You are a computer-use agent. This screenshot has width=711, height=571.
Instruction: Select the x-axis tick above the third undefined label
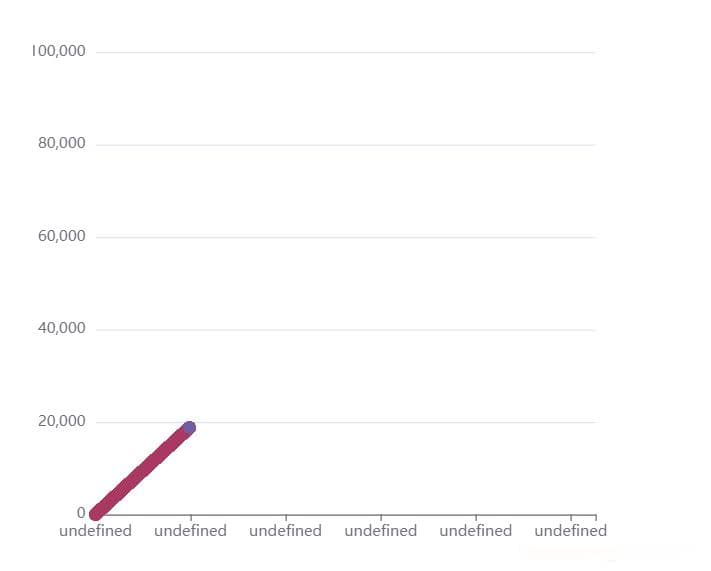(286, 517)
